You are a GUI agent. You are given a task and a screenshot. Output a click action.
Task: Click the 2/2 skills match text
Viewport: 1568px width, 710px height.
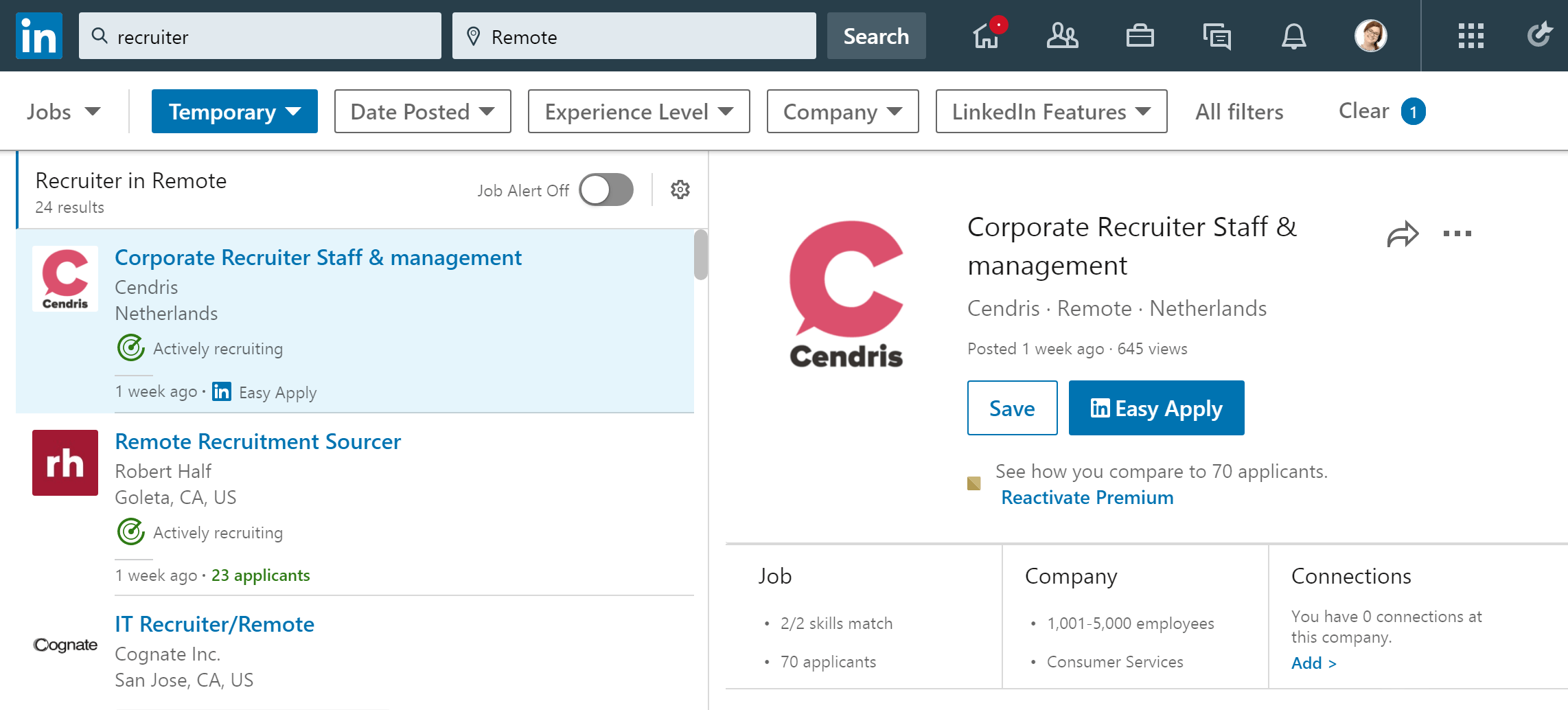[x=836, y=623]
